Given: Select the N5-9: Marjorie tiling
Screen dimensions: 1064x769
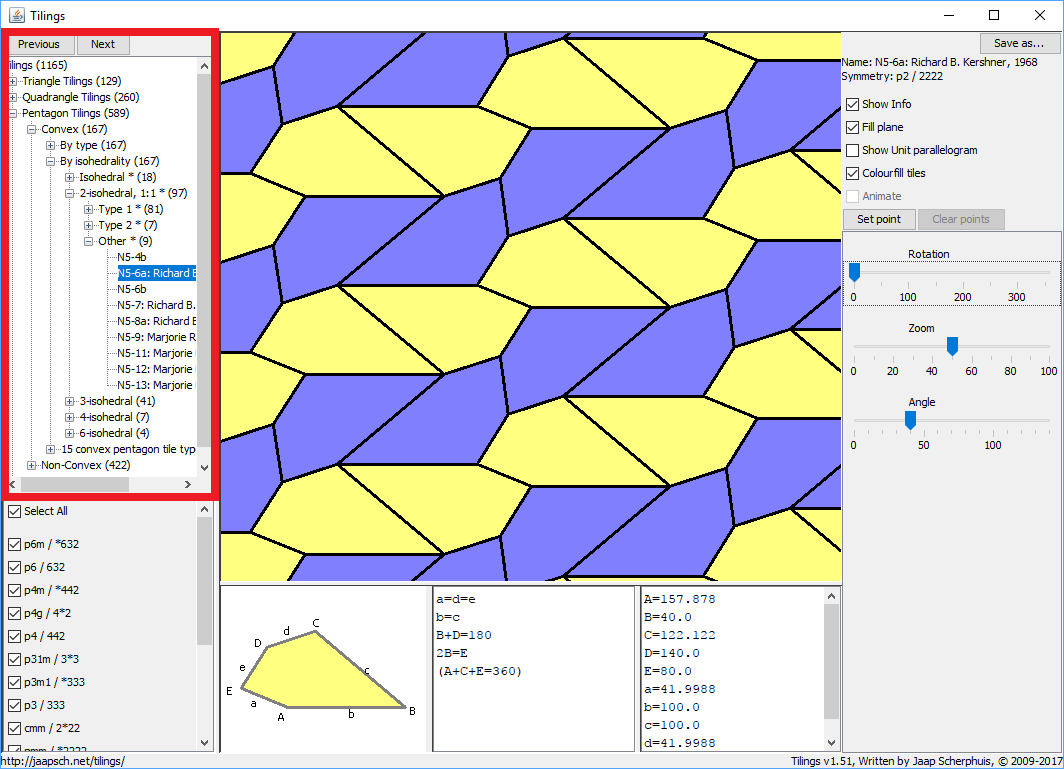Looking at the screenshot, I should tap(156, 337).
